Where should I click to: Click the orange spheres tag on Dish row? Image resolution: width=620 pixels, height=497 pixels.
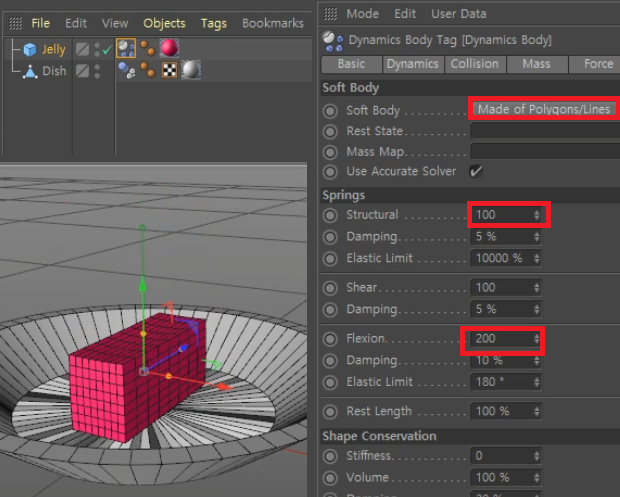pos(147,70)
